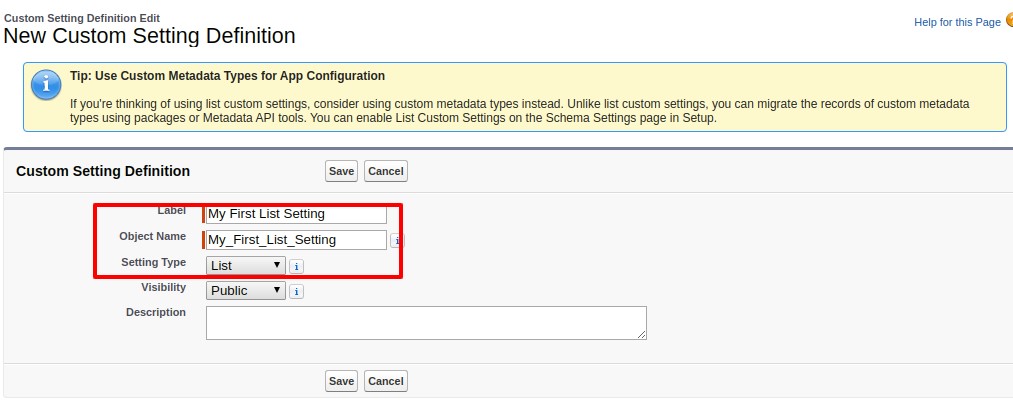Open the Help for this Page link
Viewport: 1013px width, 404px height.
[957, 22]
